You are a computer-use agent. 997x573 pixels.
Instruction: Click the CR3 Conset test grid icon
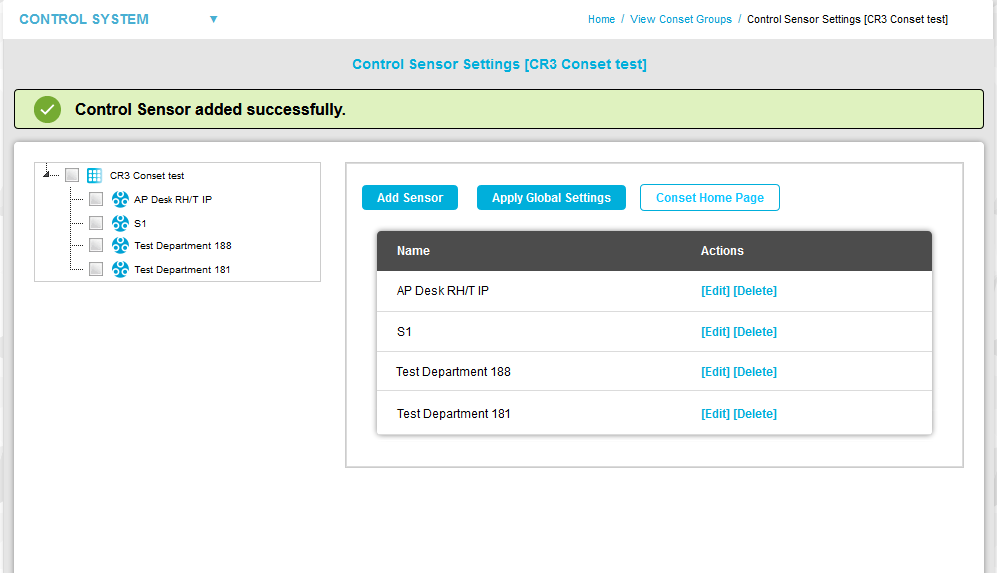point(95,175)
